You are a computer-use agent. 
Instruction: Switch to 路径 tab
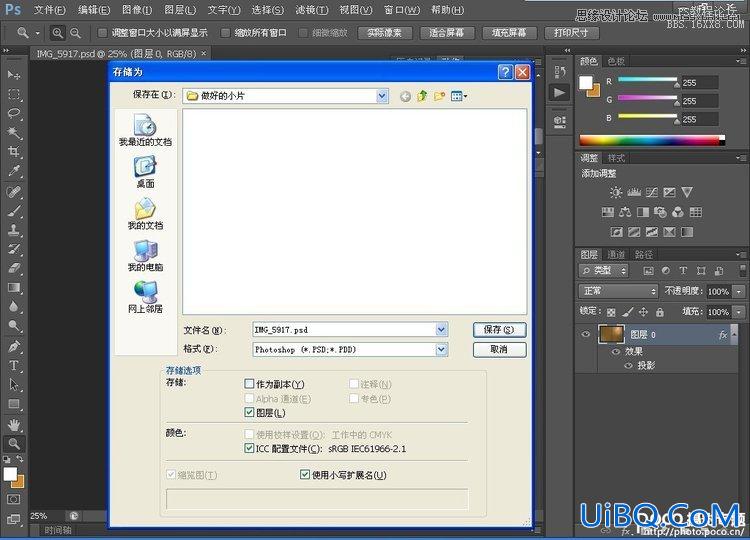tap(643, 254)
